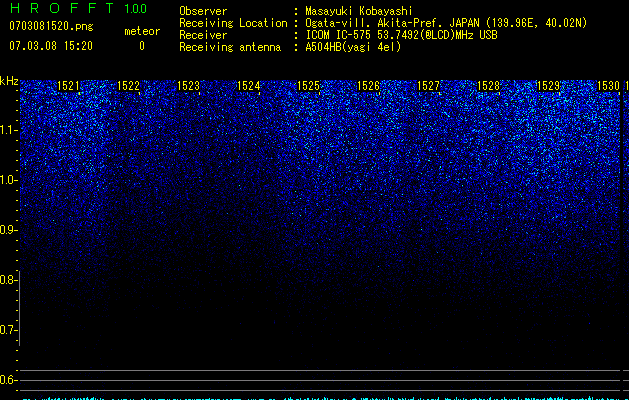629x400 pixels.
Task: Click the 1529 time marker
Action: [548, 86]
